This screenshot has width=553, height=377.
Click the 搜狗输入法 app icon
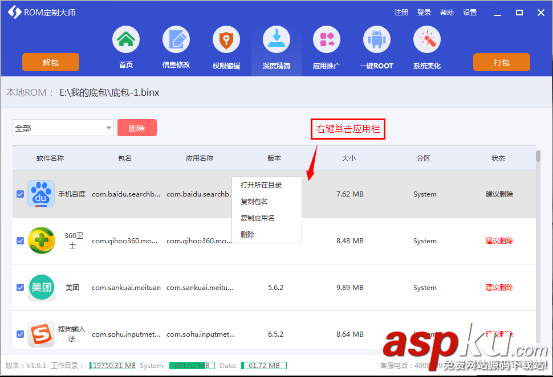pyautogui.click(x=41, y=334)
